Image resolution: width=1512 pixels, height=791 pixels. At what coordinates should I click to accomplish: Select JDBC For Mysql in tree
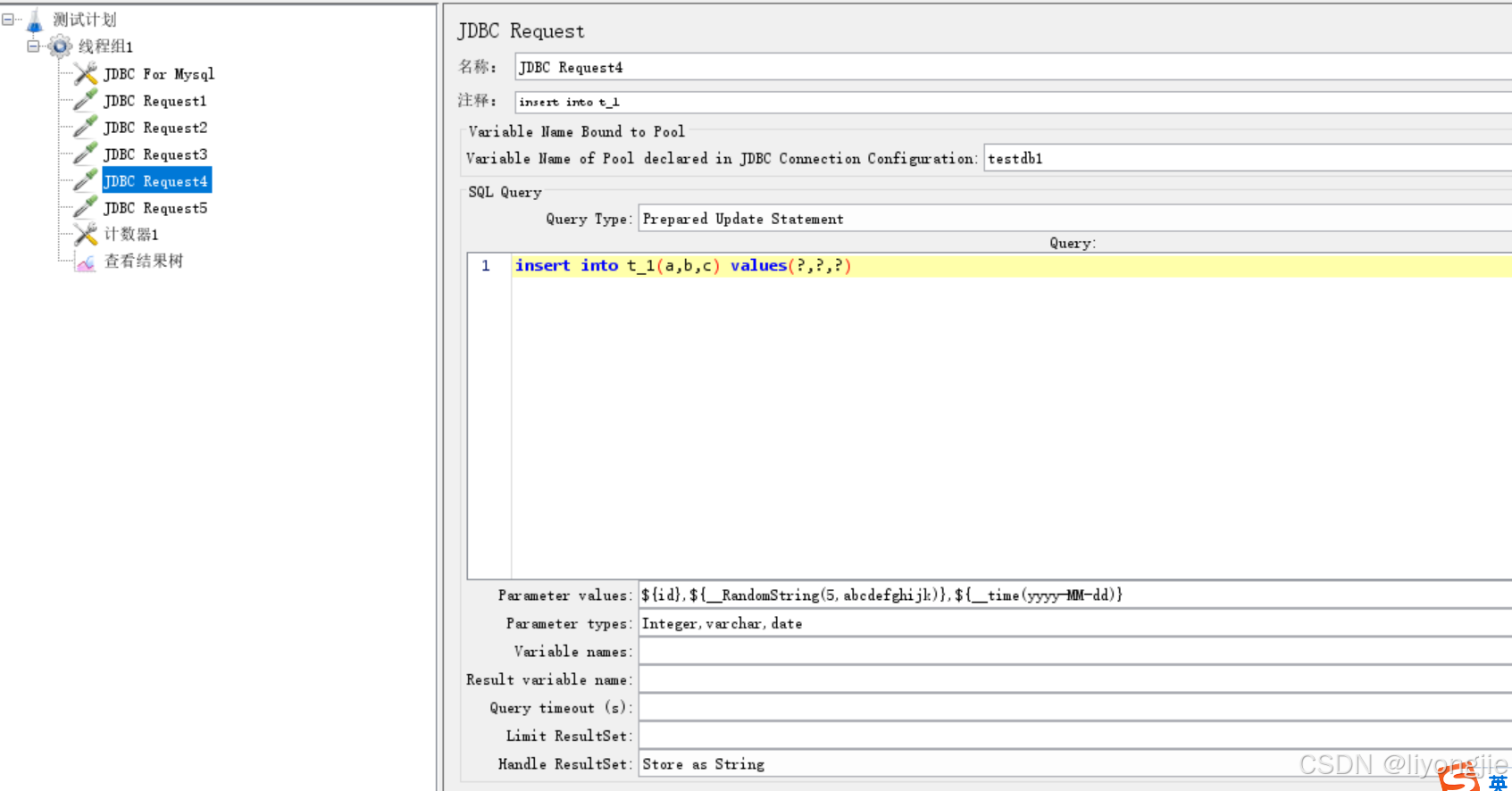coord(159,74)
